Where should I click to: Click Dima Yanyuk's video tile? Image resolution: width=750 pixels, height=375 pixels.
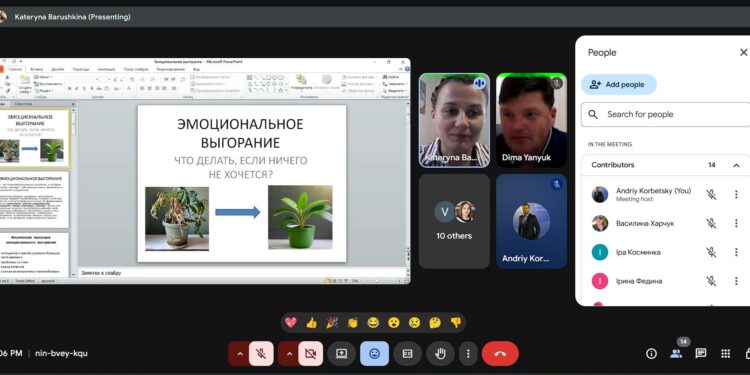(531, 120)
